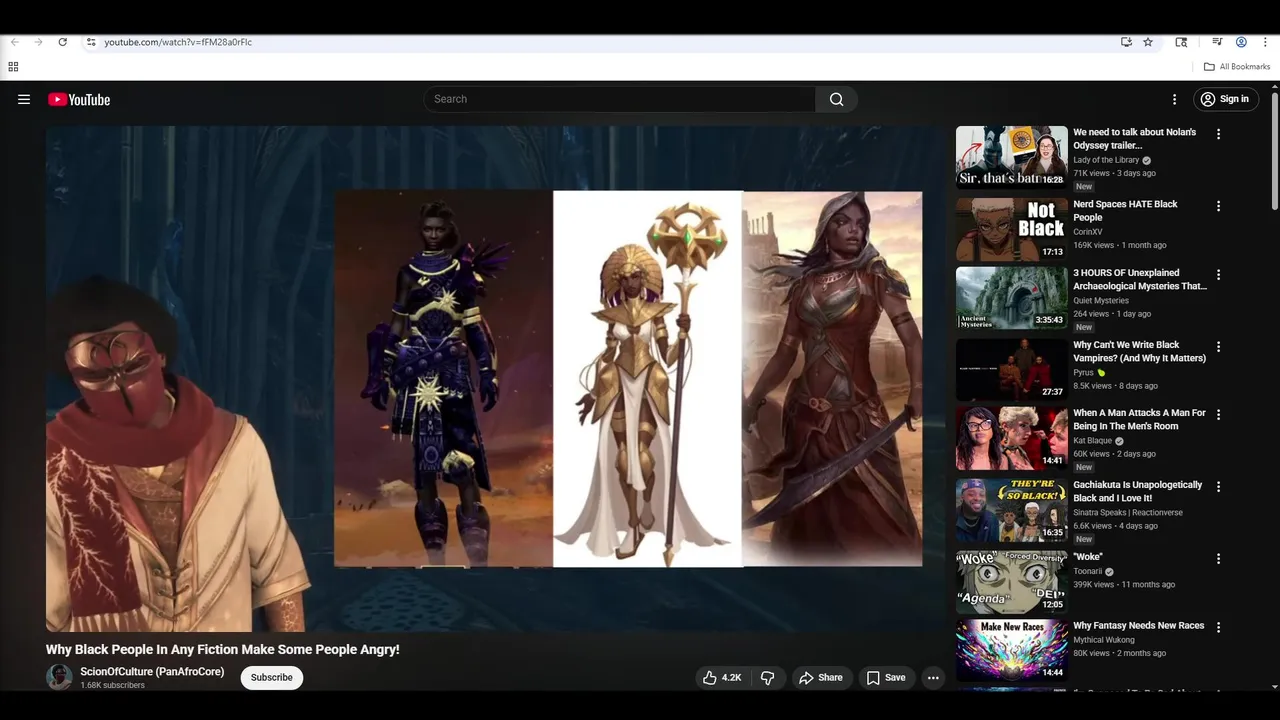Open title 'We need to talk about Nolan's Odyssey trailer'
The height and width of the screenshot is (720, 1280).
[1134, 139]
